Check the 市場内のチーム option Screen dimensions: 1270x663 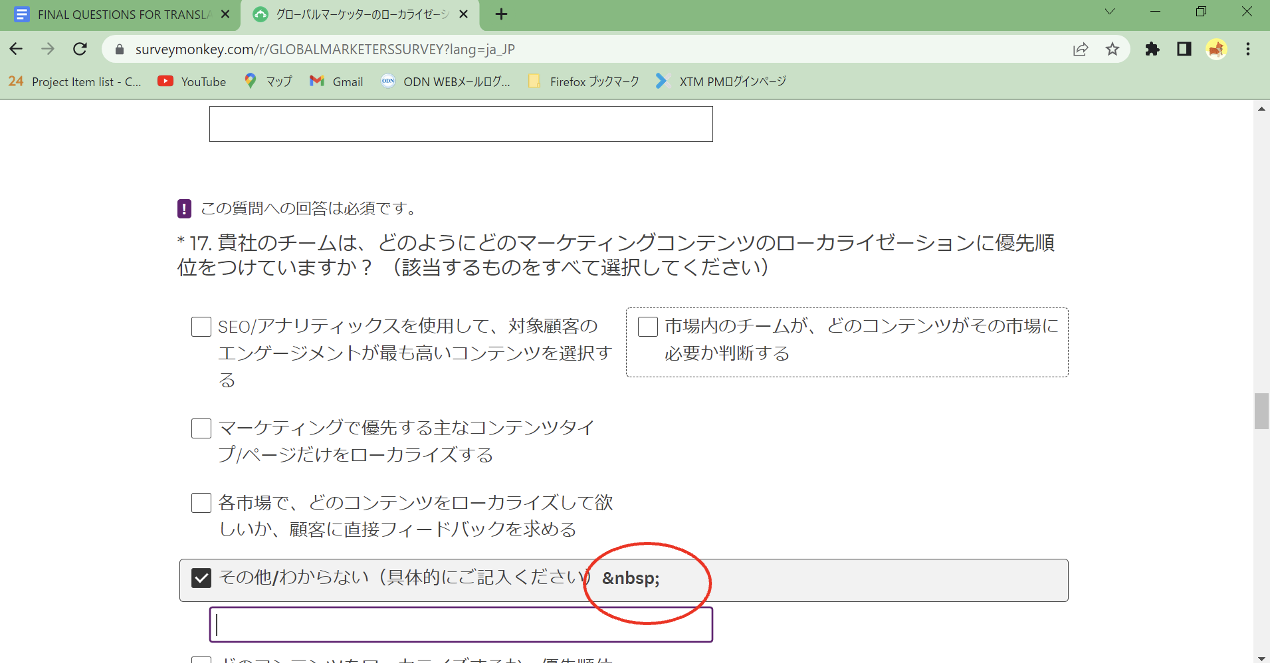[x=648, y=327]
